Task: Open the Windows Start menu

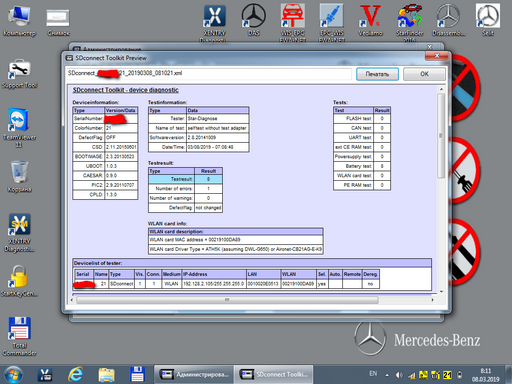Action: pyautogui.click(x=13, y=375)
